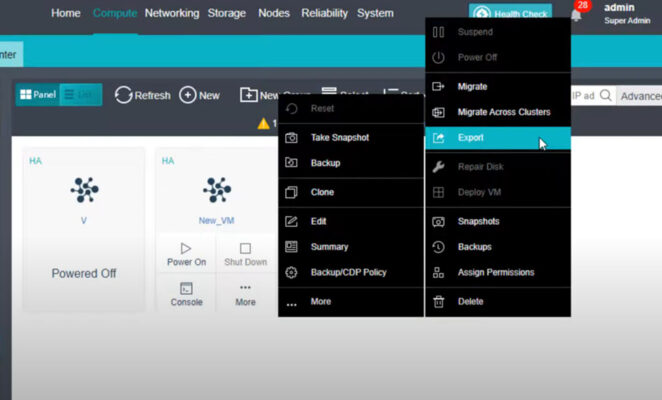Click the Refresh circular arrow icon
This screenshot has height=400, width=662.
[123, 95]
